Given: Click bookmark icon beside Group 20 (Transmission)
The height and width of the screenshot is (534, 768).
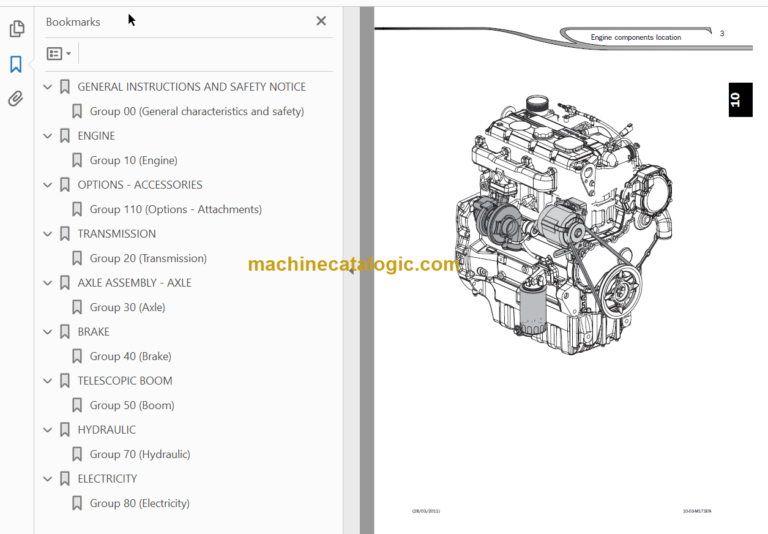Looking at the screenshot, I should coord(77,258).
